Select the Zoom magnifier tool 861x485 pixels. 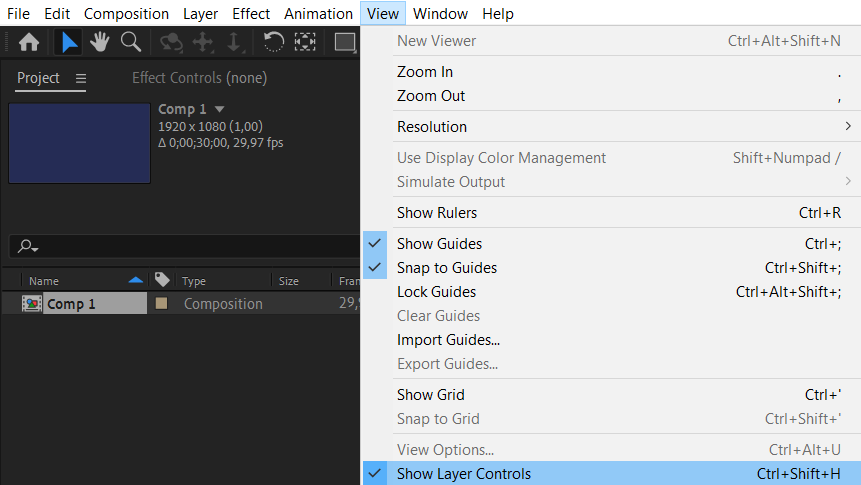click(x=130, y=42)
